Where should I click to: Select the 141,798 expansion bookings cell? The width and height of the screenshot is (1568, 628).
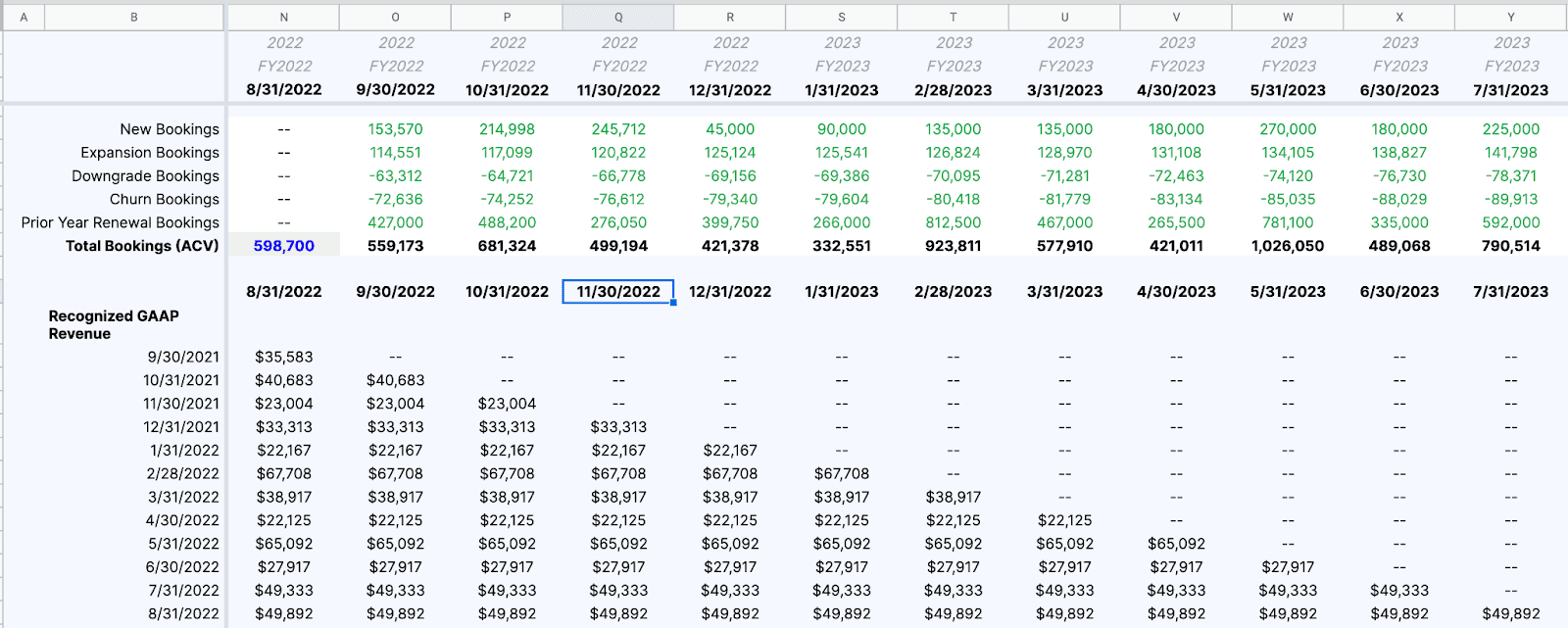coord(1510,153)
